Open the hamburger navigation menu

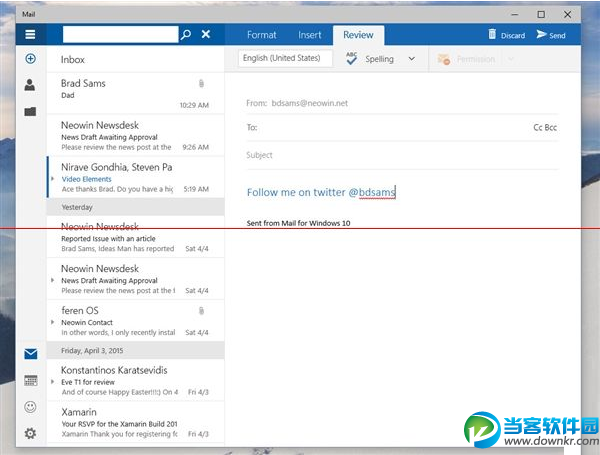click(x=30, y=34)
